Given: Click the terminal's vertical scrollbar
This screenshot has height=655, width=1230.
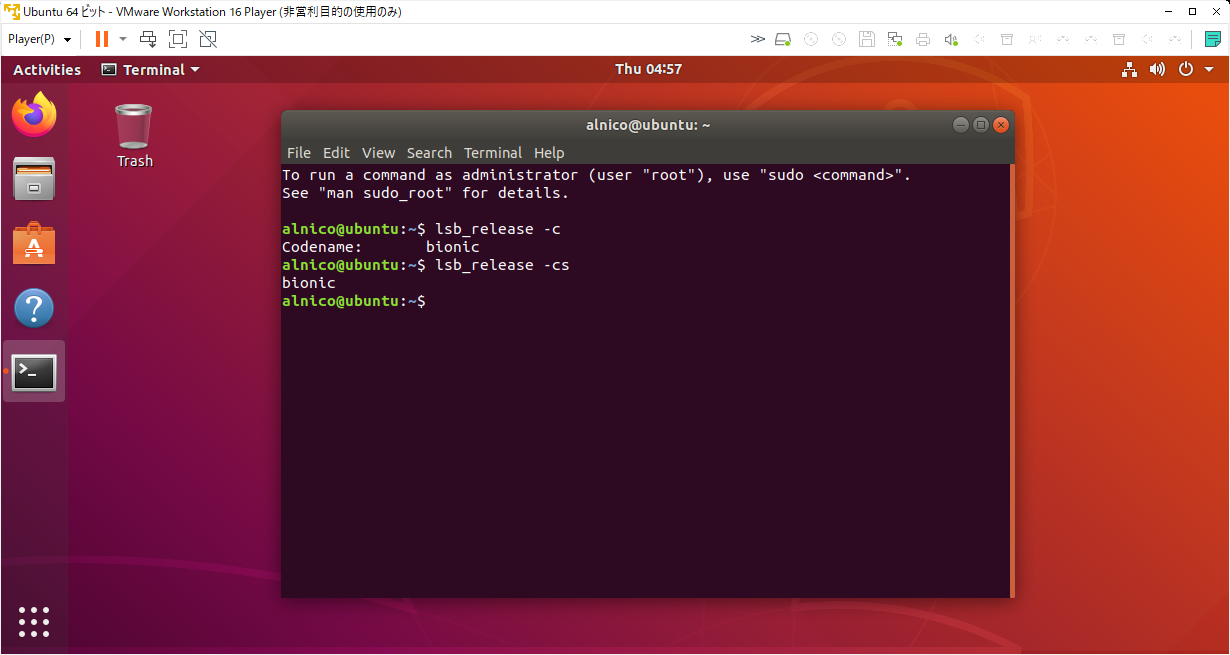Looking at the screenshot, I should click(1012, 380).
